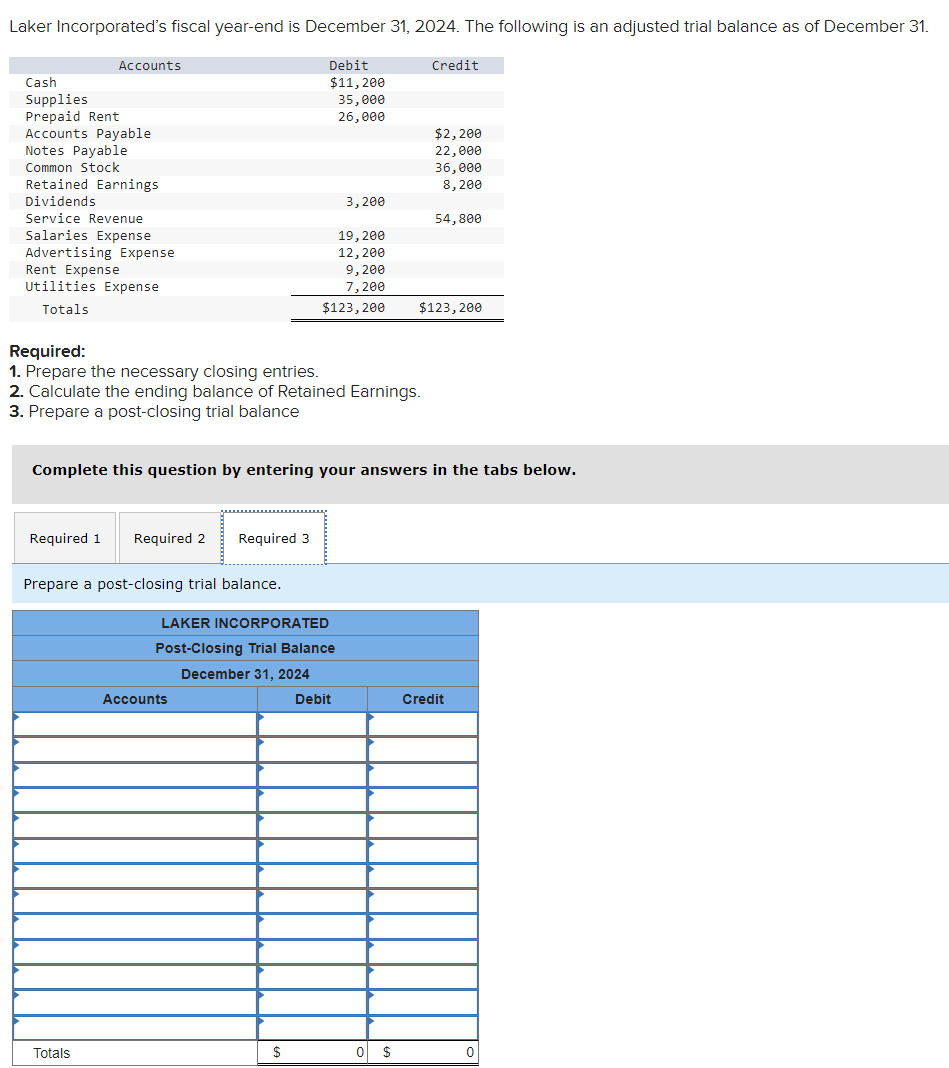Viewport: 949px width, 1068px height.
Task: Click the second row Debit entry cell
Action: point(313,749)
